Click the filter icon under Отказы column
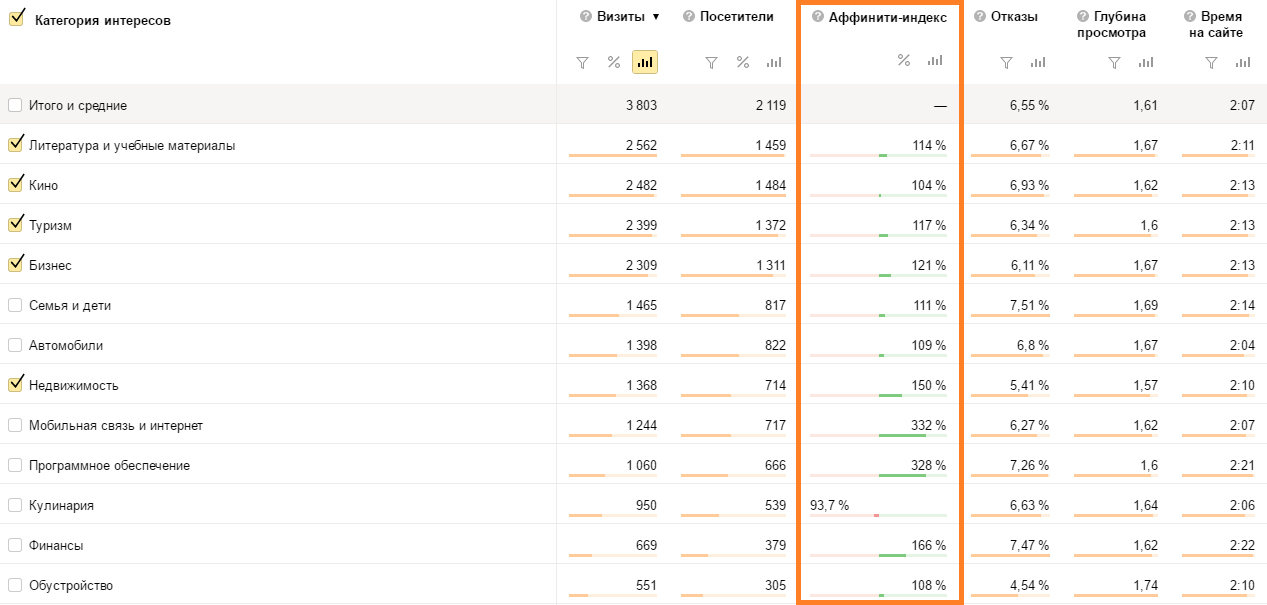This screenshot has height=605, width=1267. 1007,62
